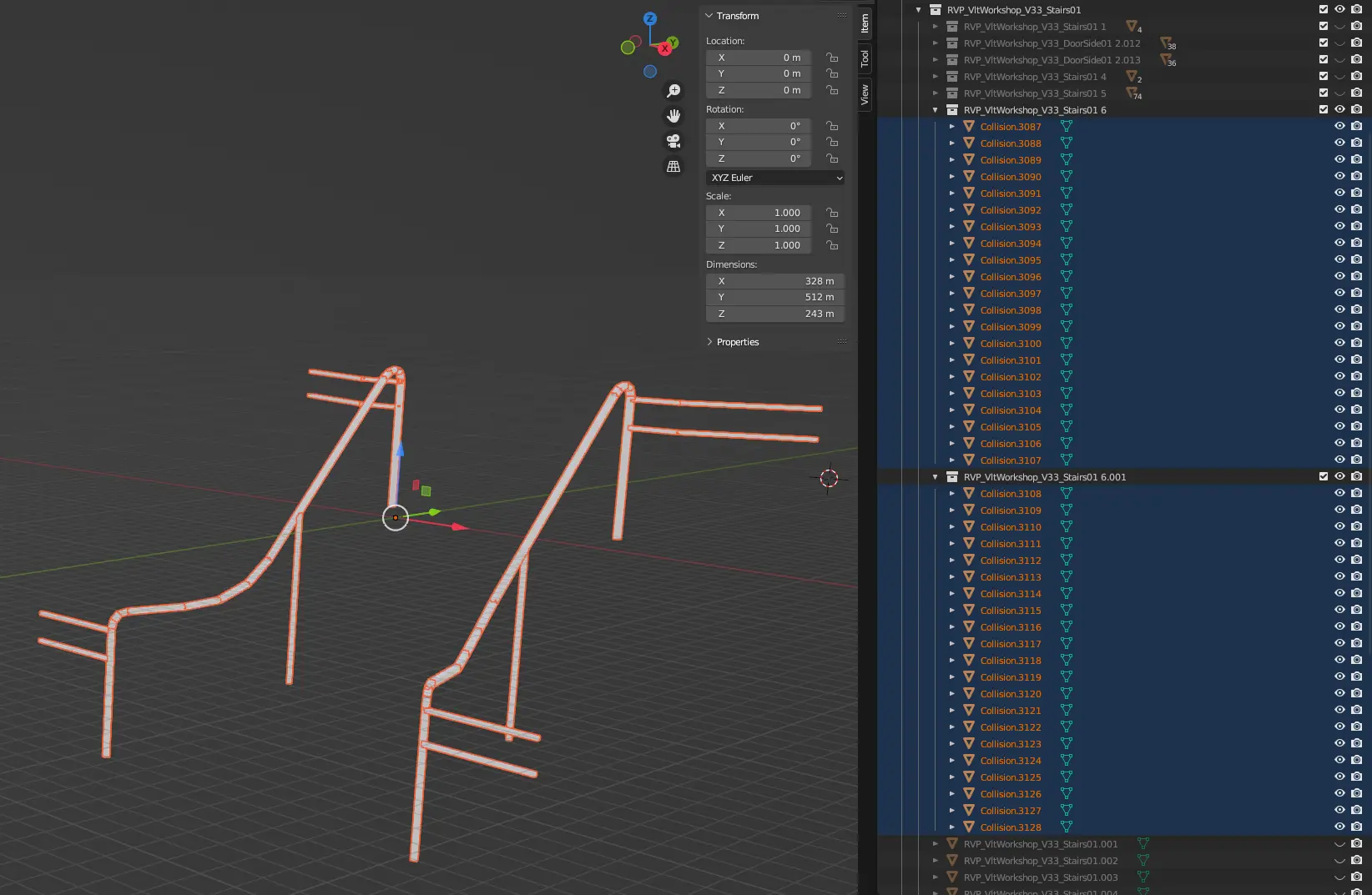The image size is (1372, 895).
Task: Collapse RVP_VltWorkshop_V33_Stairs01 6 collection
Action: pyautogui.click(x=936, y=109)
